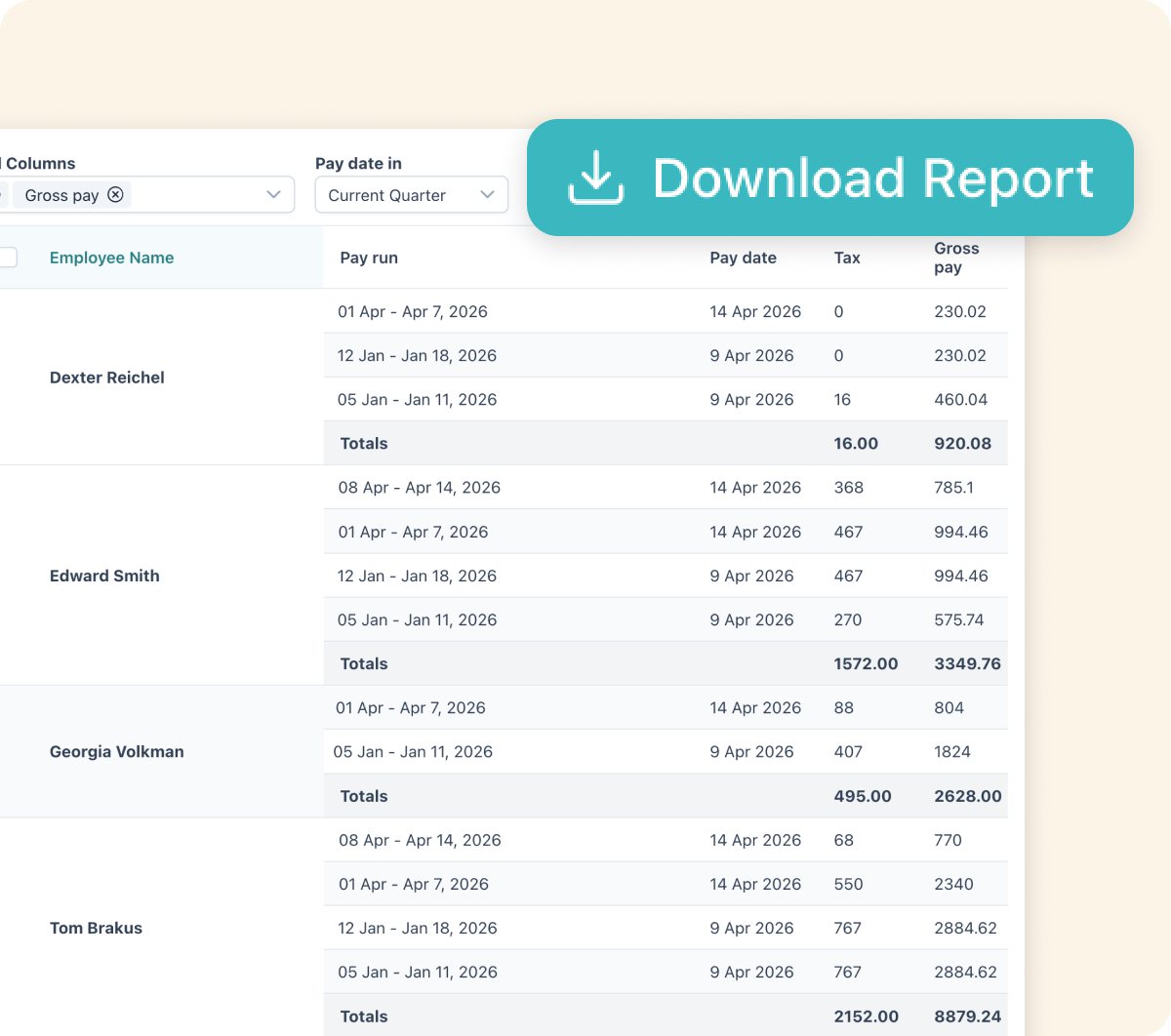Viewport: 1171px width, 1036px height.
Task: Toggle the select-all checkbox in table header
Action: tap(8, 258)
